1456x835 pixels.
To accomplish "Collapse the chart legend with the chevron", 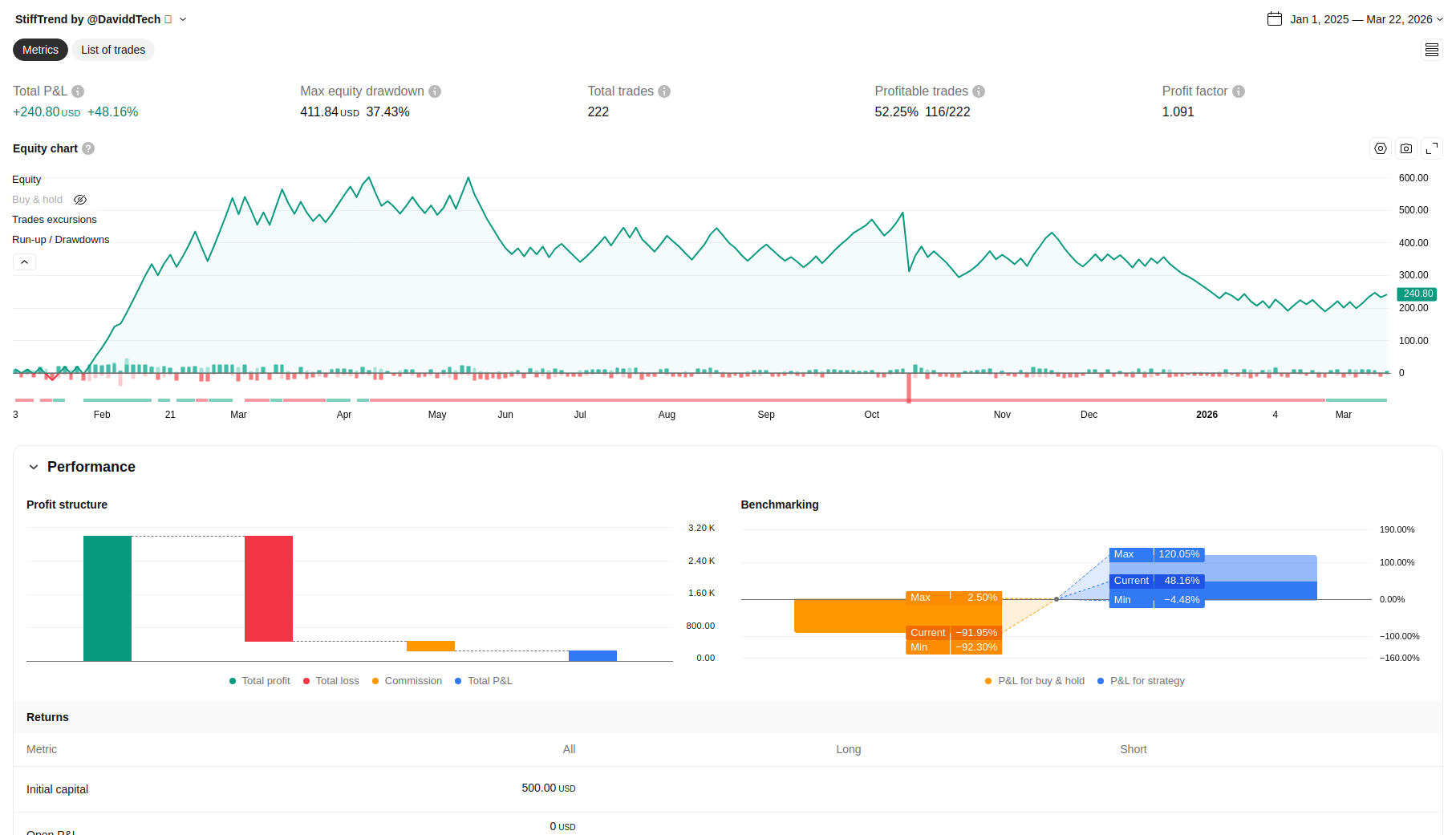I will coord(24,262).
